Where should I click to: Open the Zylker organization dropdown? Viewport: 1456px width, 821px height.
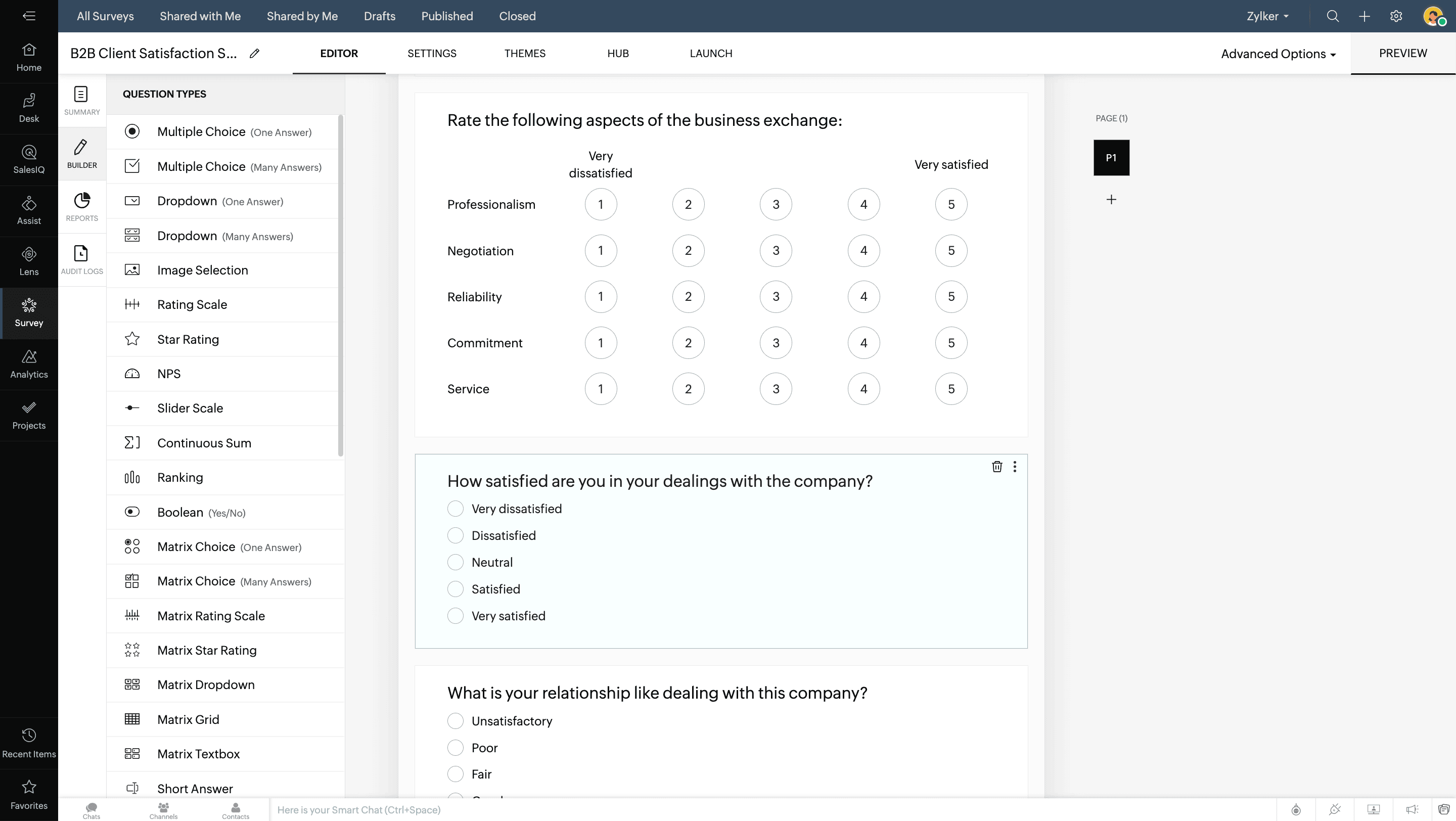tap(1267, 16)
